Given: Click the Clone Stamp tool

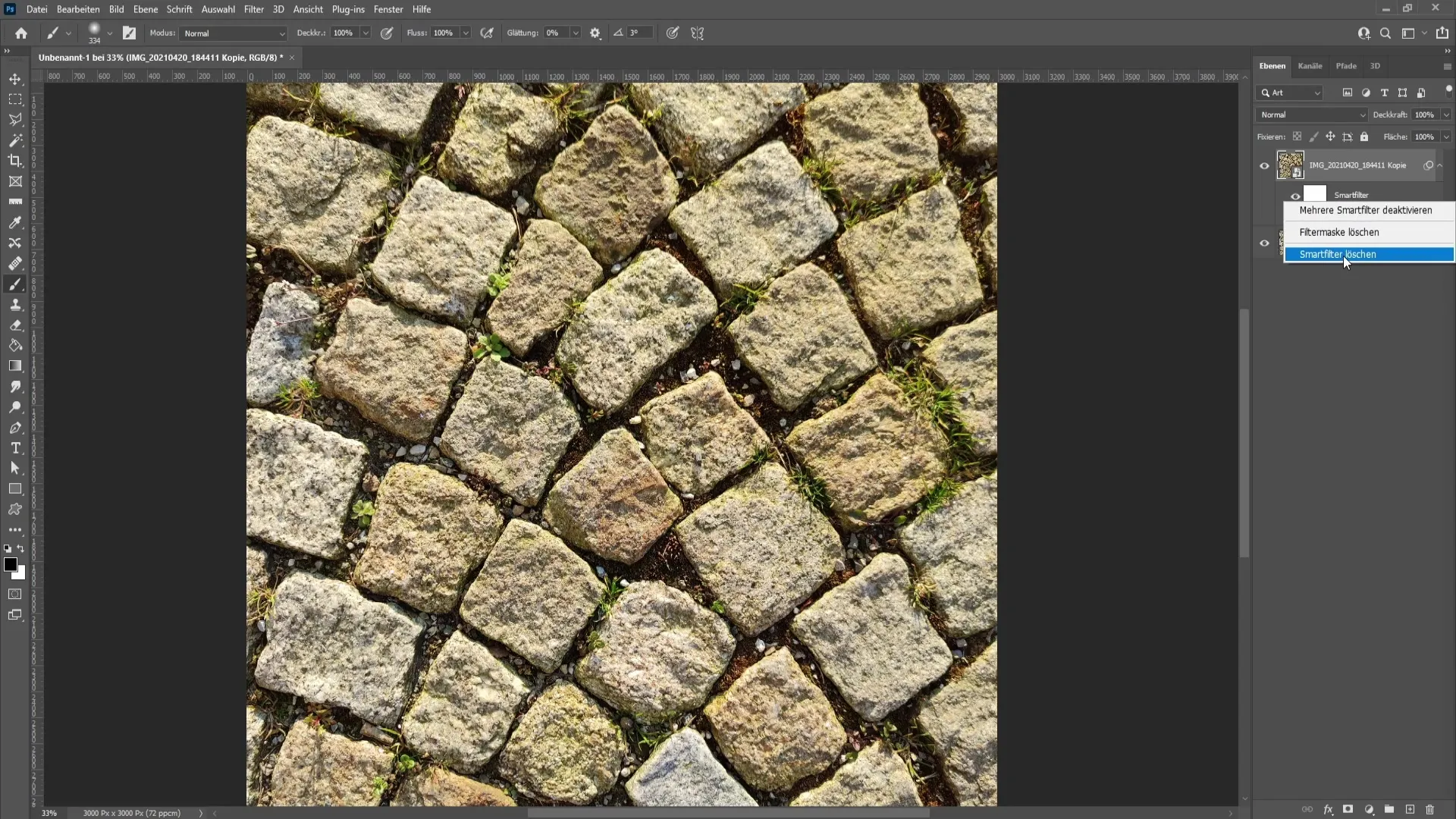Looking at the screenshot, I should point(15,305).
